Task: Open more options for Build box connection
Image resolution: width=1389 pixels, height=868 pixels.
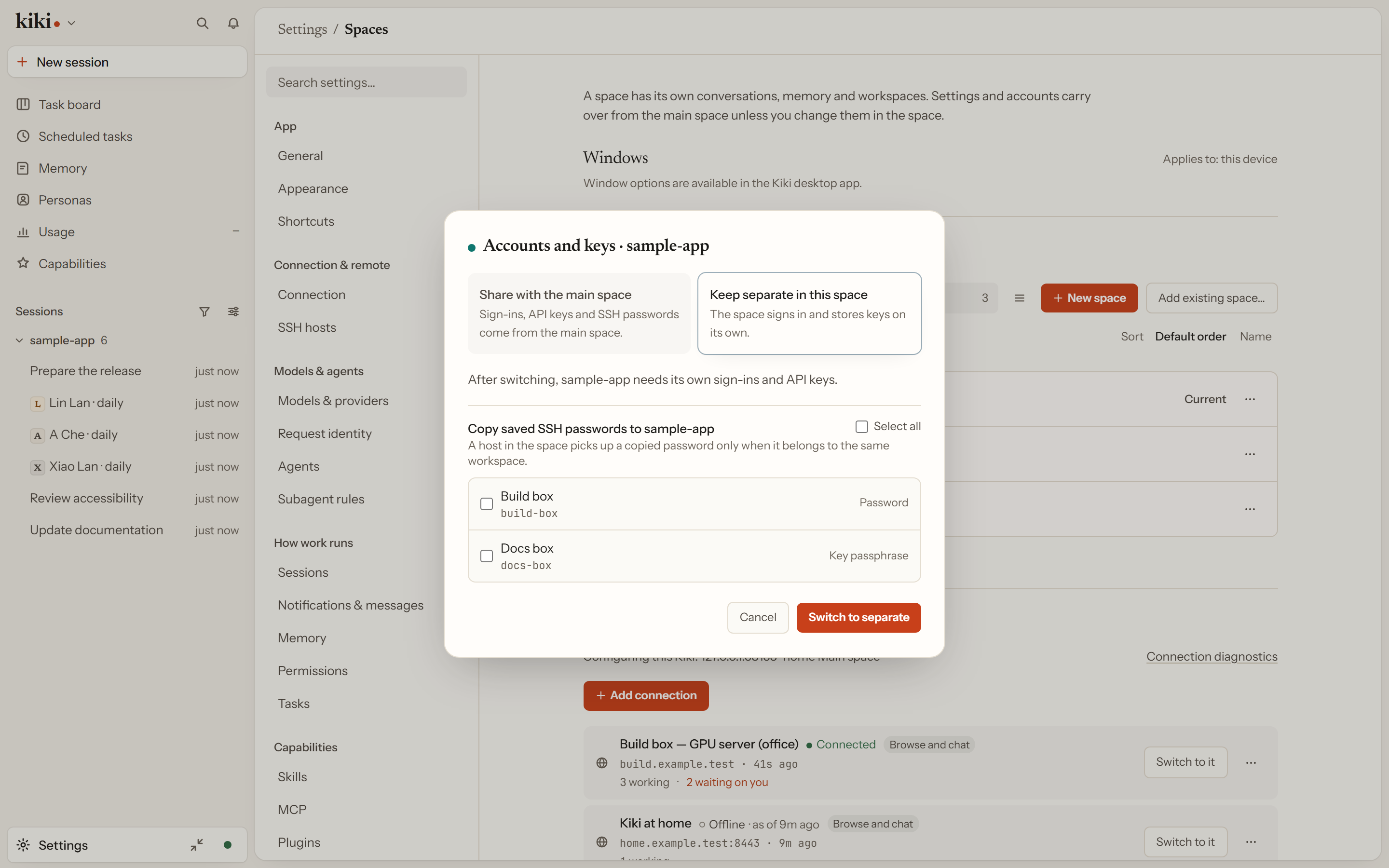Action: coord(1251,762)
